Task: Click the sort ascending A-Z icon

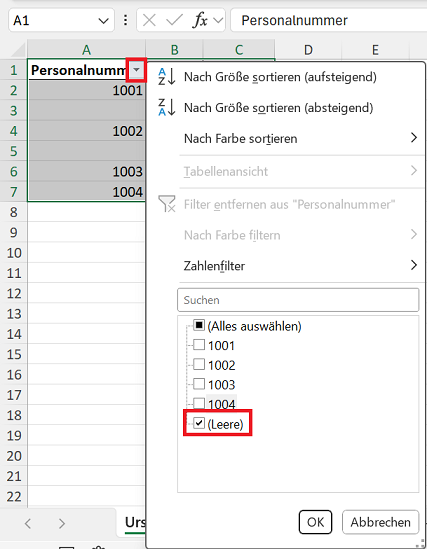Action: [x=167, y=77]
